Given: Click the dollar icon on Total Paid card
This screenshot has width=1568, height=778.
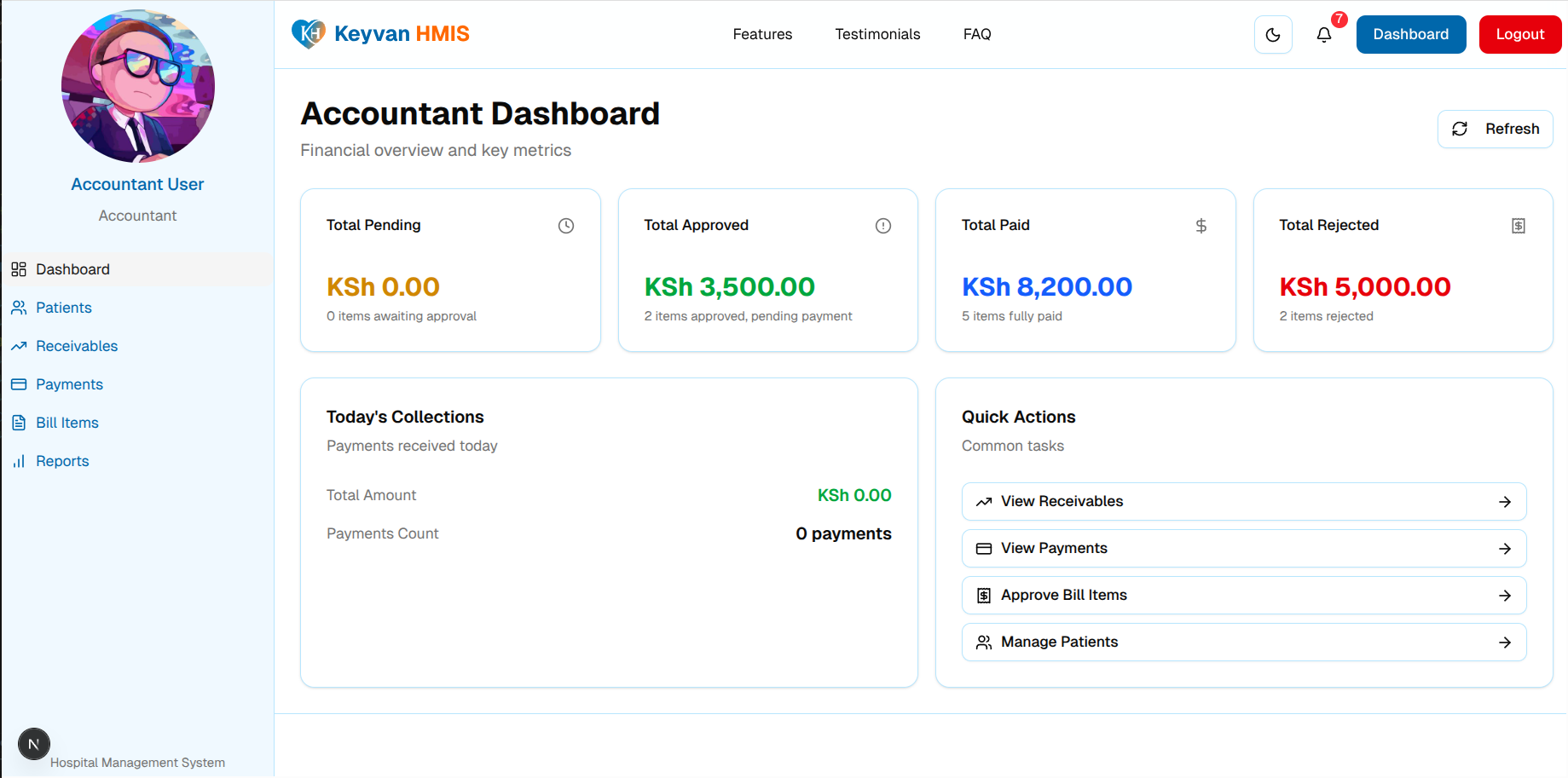Looking at the screenshot, I should (1201, 225).
